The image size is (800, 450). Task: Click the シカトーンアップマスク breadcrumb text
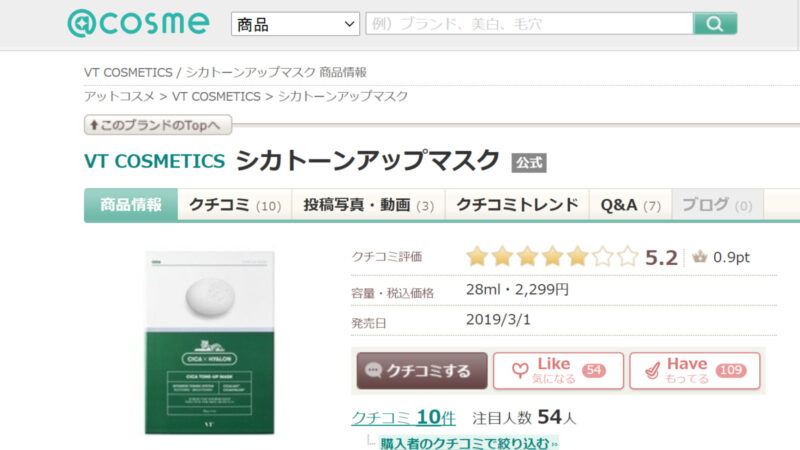[x=343, y=96]
